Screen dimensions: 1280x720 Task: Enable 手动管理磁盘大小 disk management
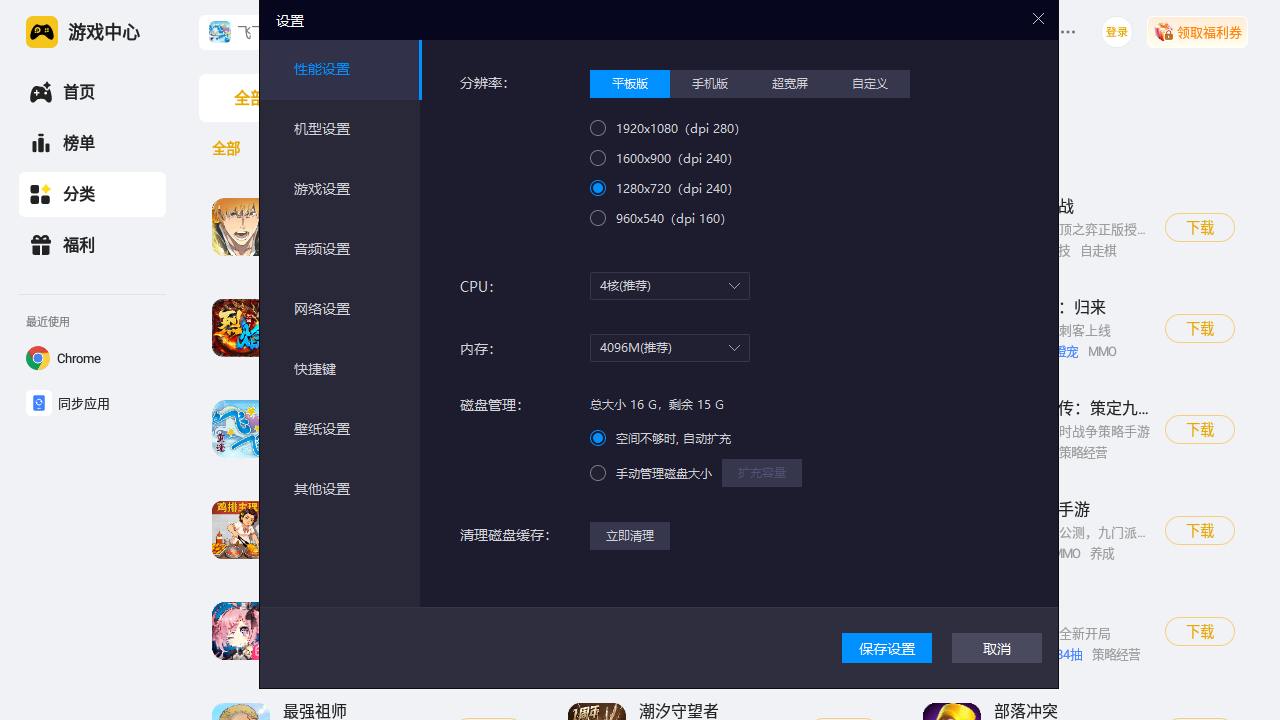598,473
